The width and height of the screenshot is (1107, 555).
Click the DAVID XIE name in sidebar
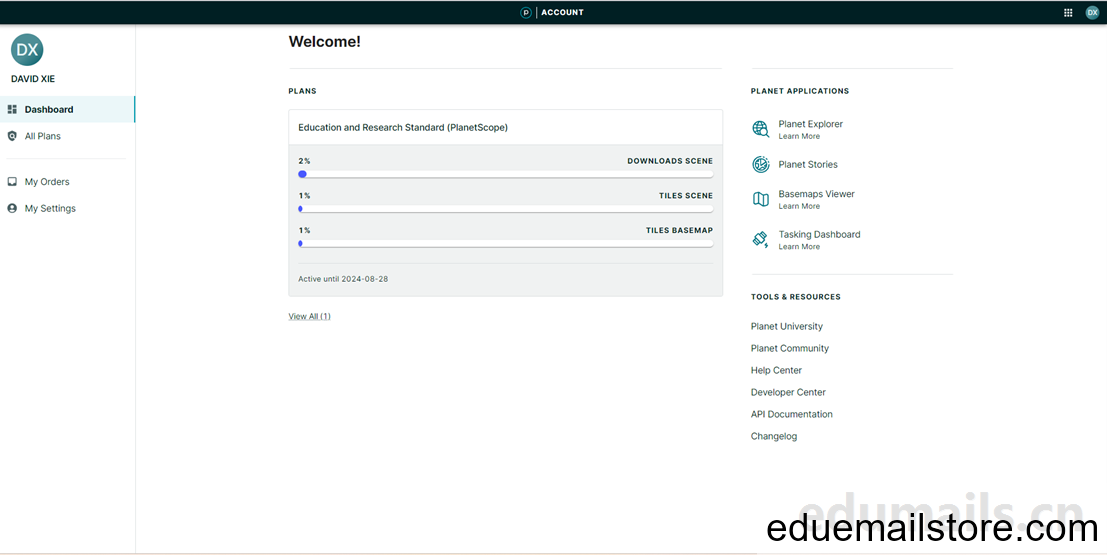(33, 79)
